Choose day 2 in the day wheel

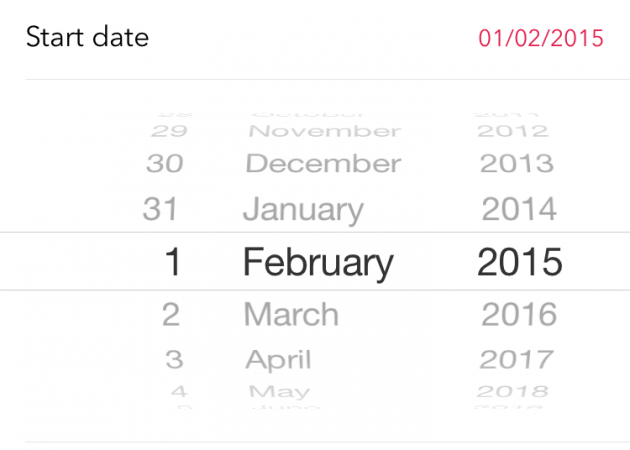pyautogui.click(x=171, y=314)
